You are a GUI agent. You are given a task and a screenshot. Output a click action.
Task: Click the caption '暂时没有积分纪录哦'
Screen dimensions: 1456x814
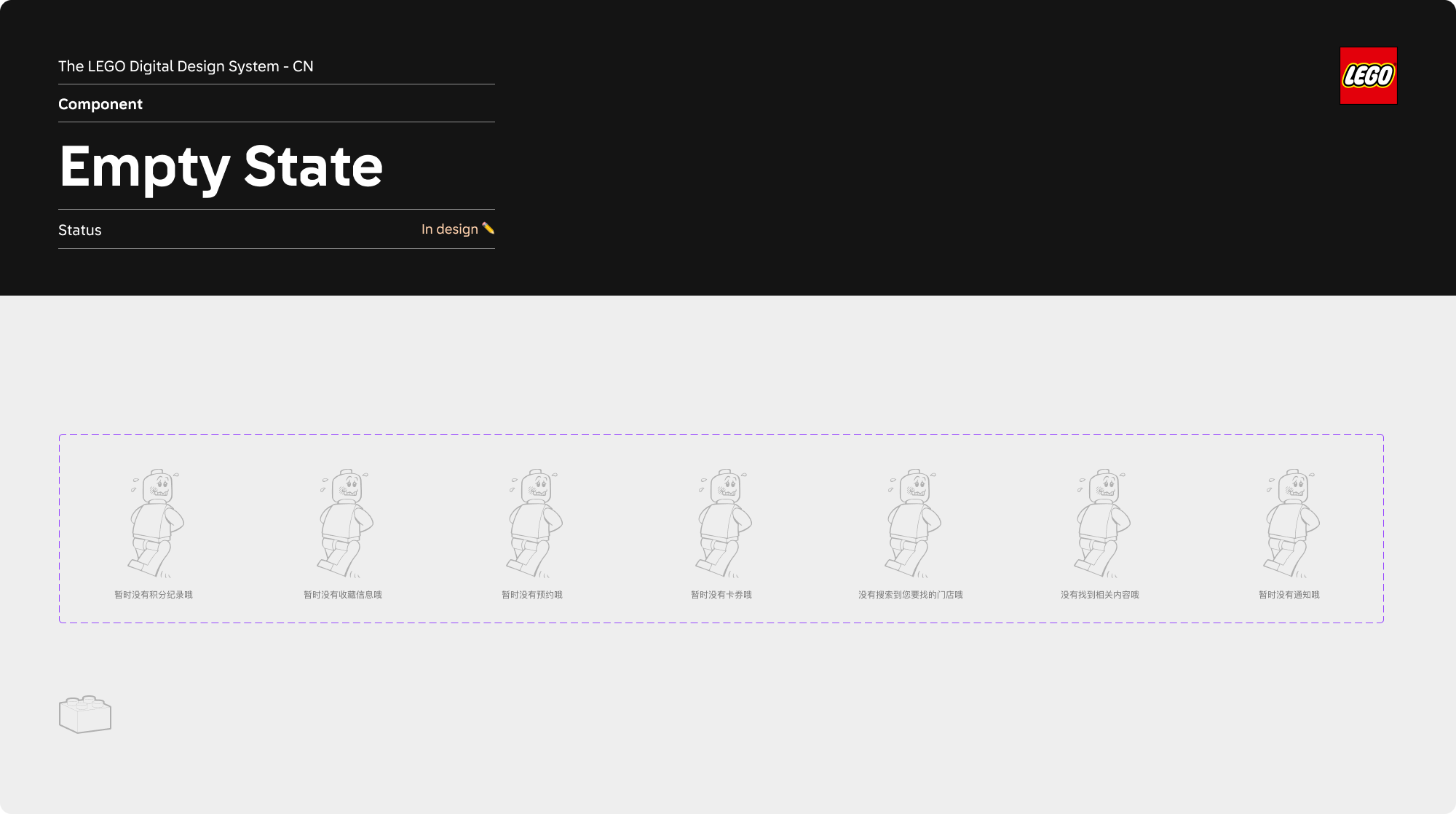click(x=154, y=595)
